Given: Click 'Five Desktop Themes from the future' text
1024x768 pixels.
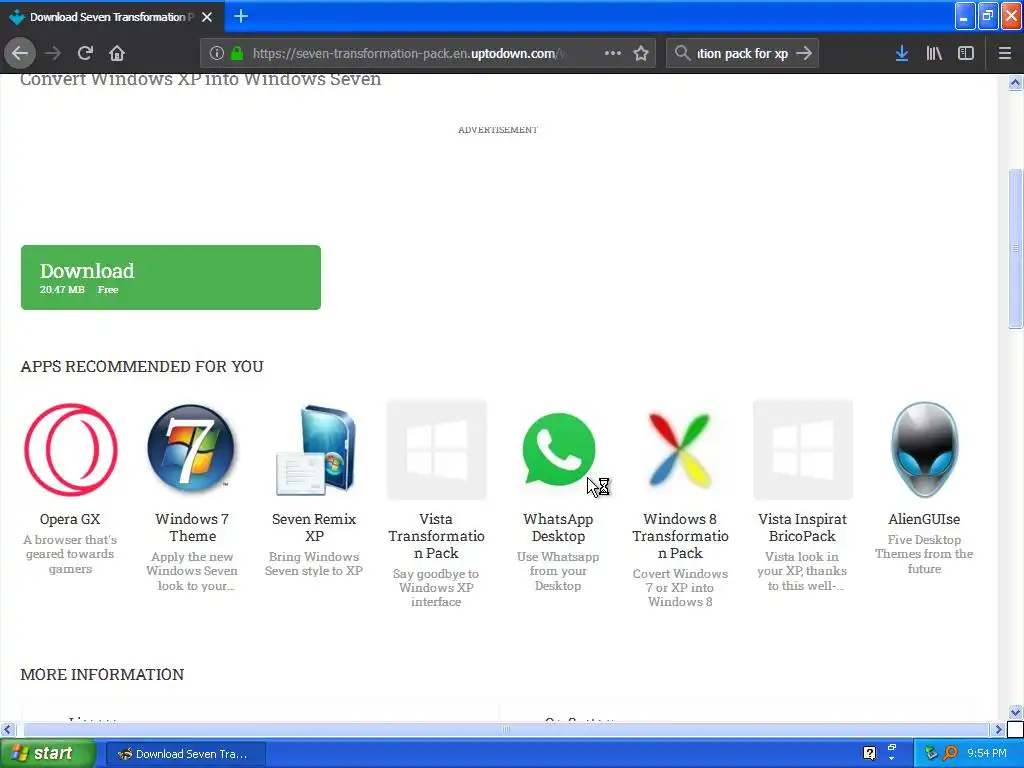Looking at the screenshot, I should 924,554.
